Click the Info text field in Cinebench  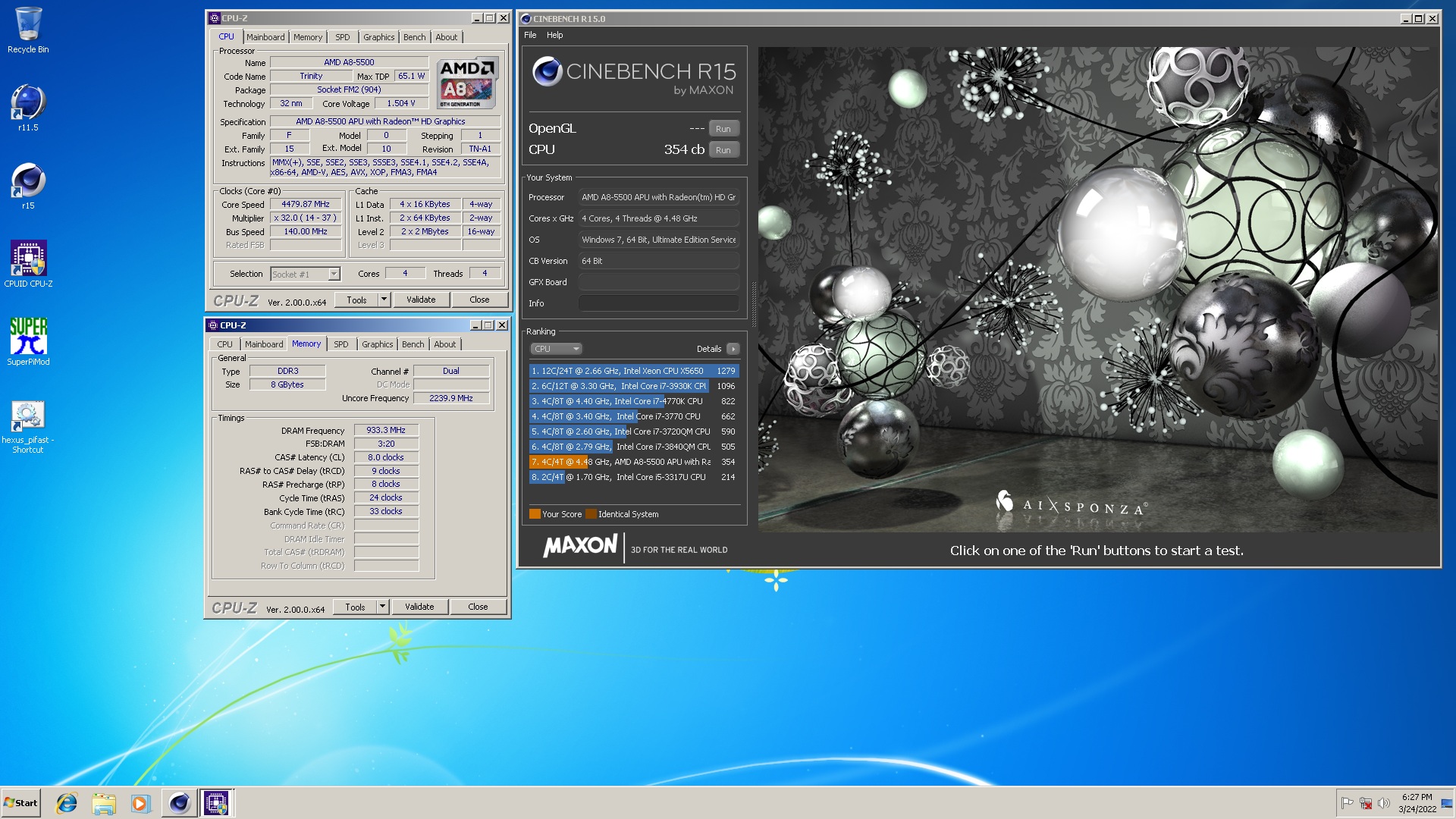coord(658,303)
